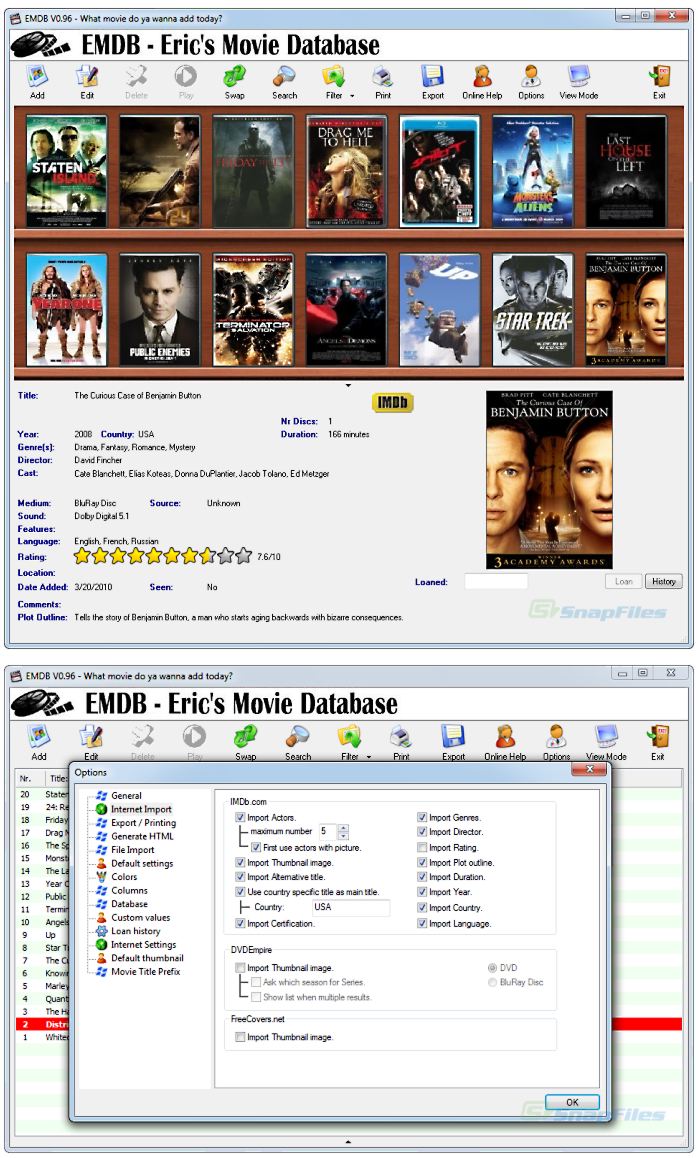Click the Country text field showing USA

click(351, 907)
